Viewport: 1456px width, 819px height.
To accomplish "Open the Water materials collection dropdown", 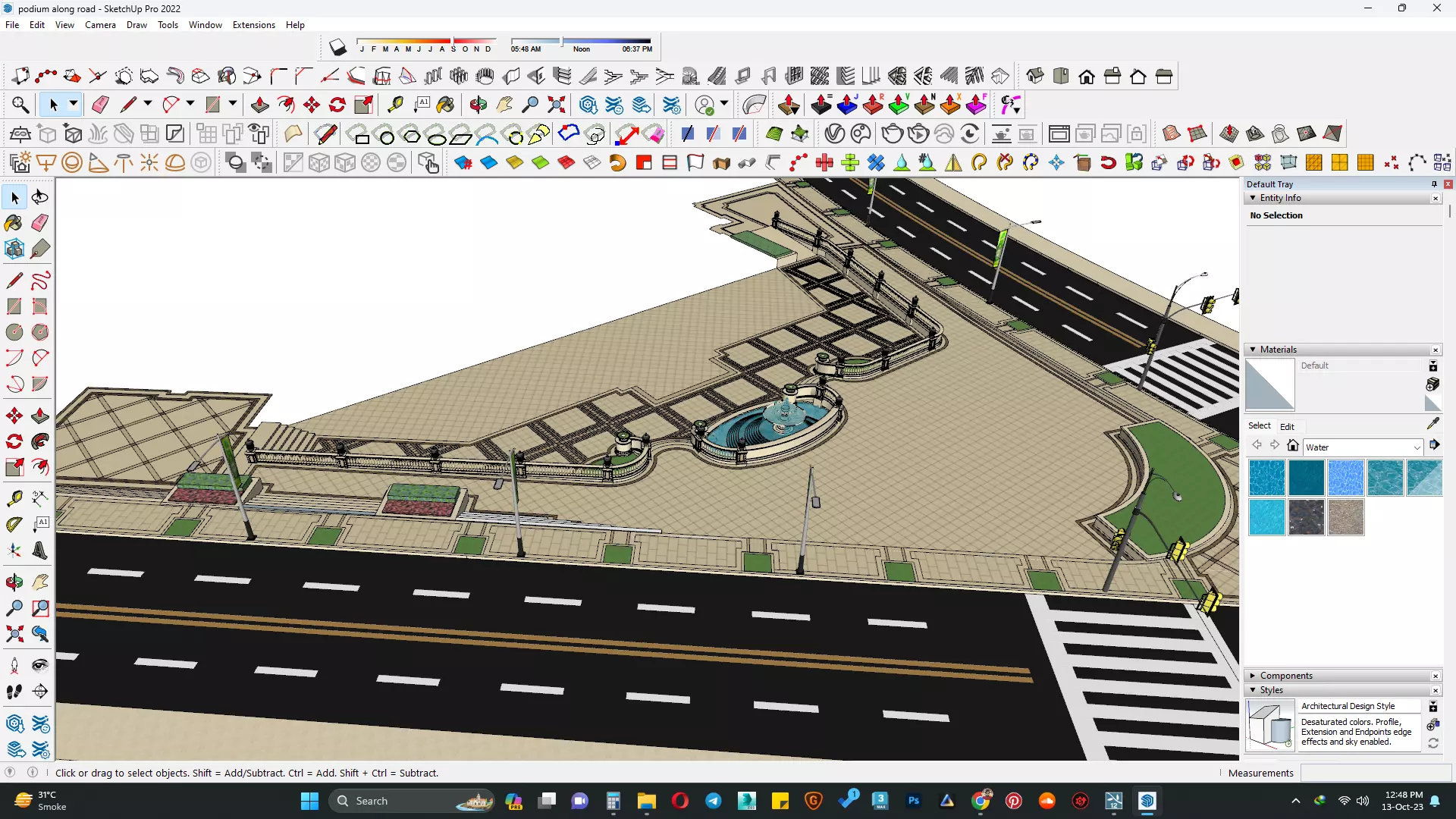I will tap(1416, 447).
